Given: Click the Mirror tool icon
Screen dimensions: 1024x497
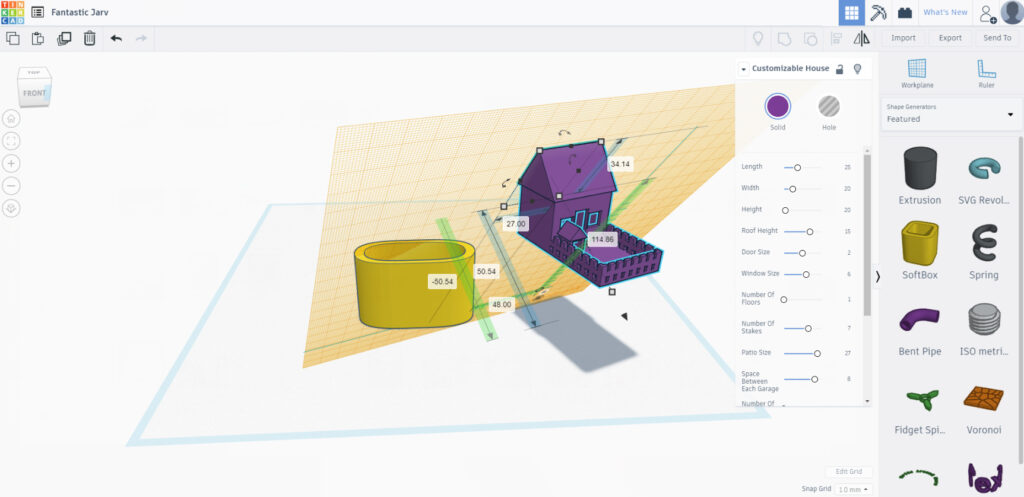Looking at the screenshot, I should point(862,39).
